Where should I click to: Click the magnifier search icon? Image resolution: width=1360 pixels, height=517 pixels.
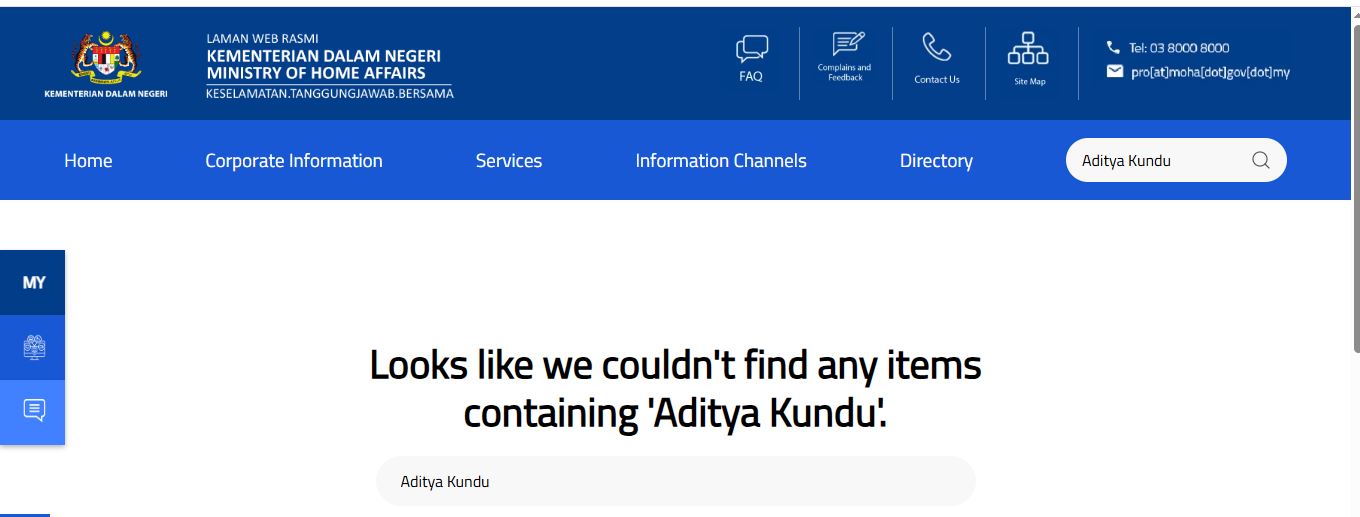(x=1260, y=160)
